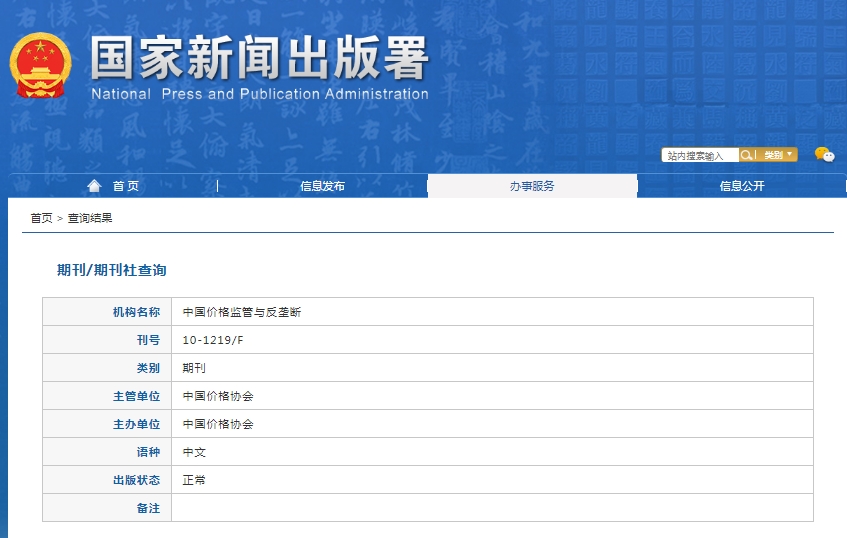Image resolution: width=847 pixels, height=538 pixels.
Task: Click the 出版状态 value 正常
Action: [194, 480]
